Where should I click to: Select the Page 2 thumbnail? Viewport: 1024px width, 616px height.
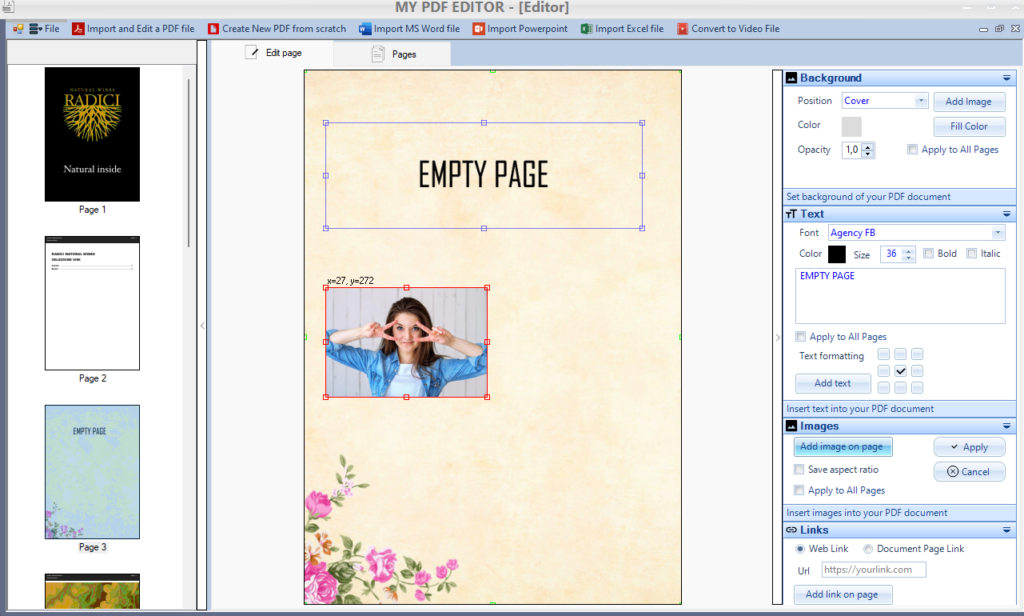(x=92, y=303)
